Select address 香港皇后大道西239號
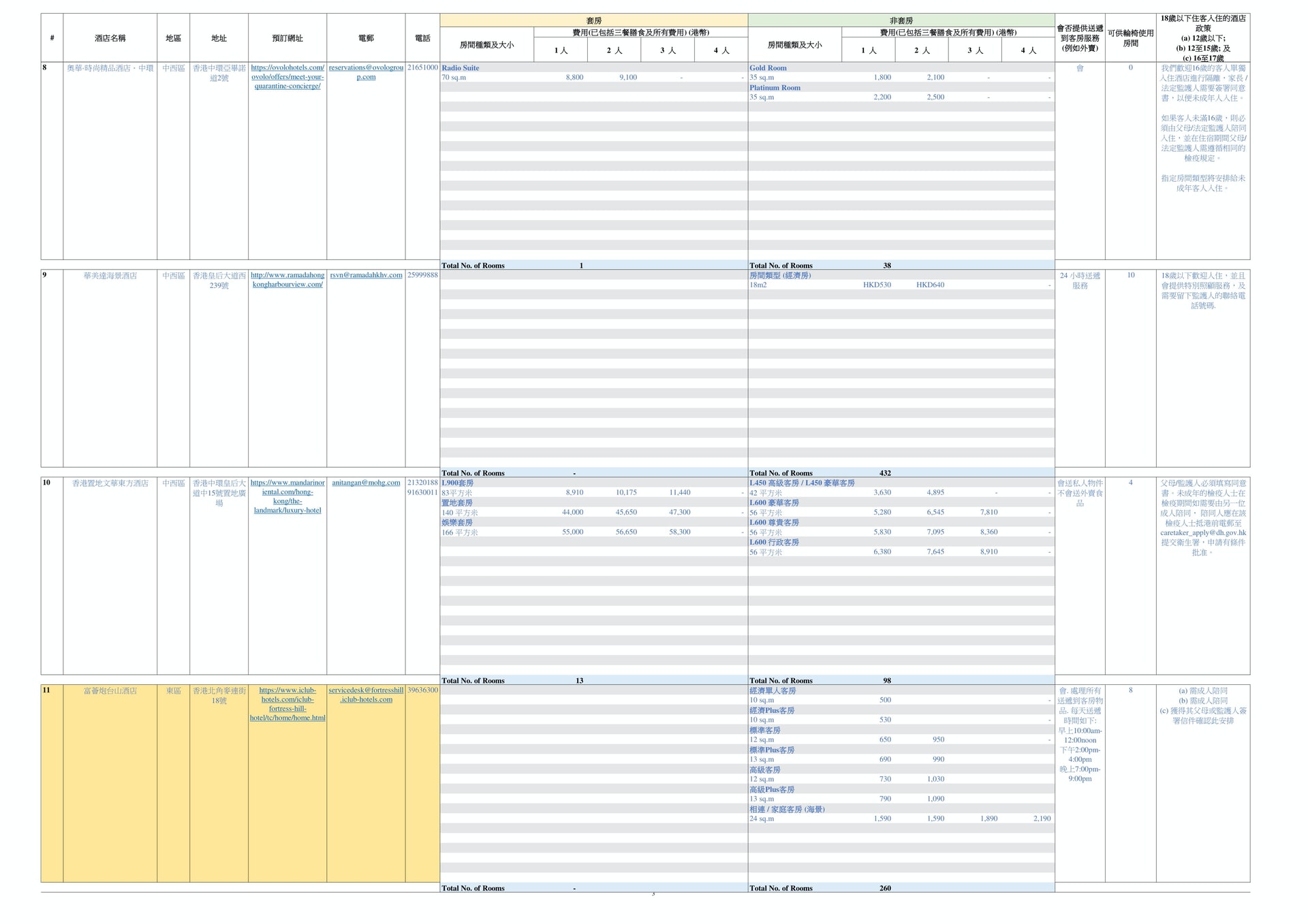The image size is (1308, 924). coord(219,281)
